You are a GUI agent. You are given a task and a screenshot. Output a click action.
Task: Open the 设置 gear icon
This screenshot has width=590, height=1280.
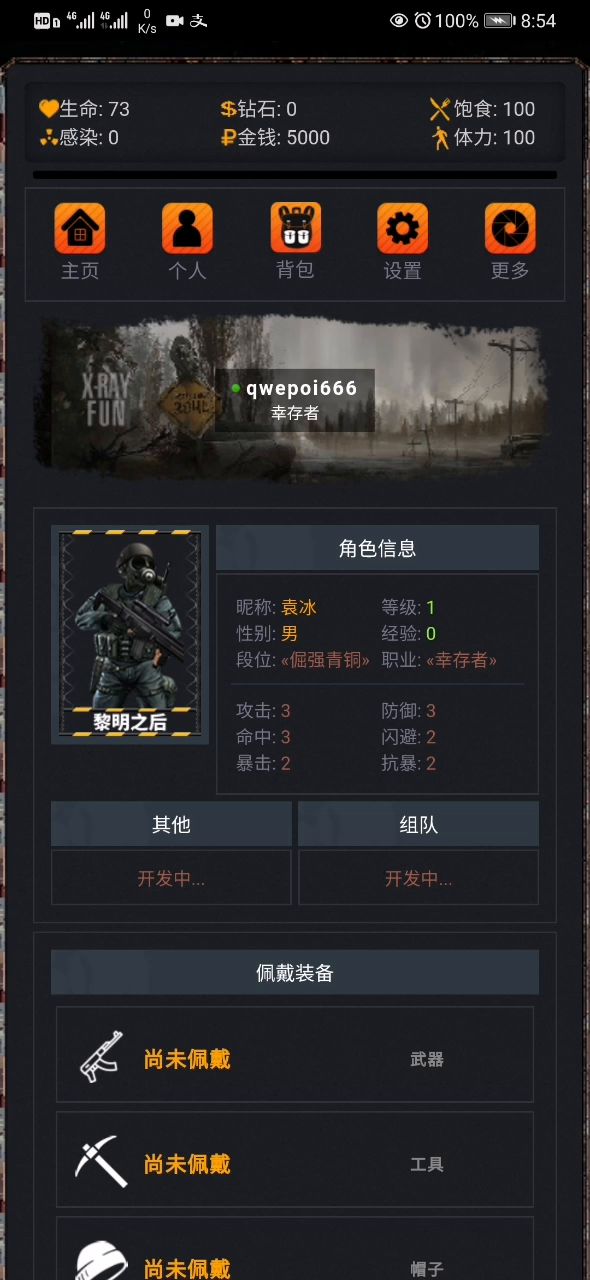pos(402,228)
